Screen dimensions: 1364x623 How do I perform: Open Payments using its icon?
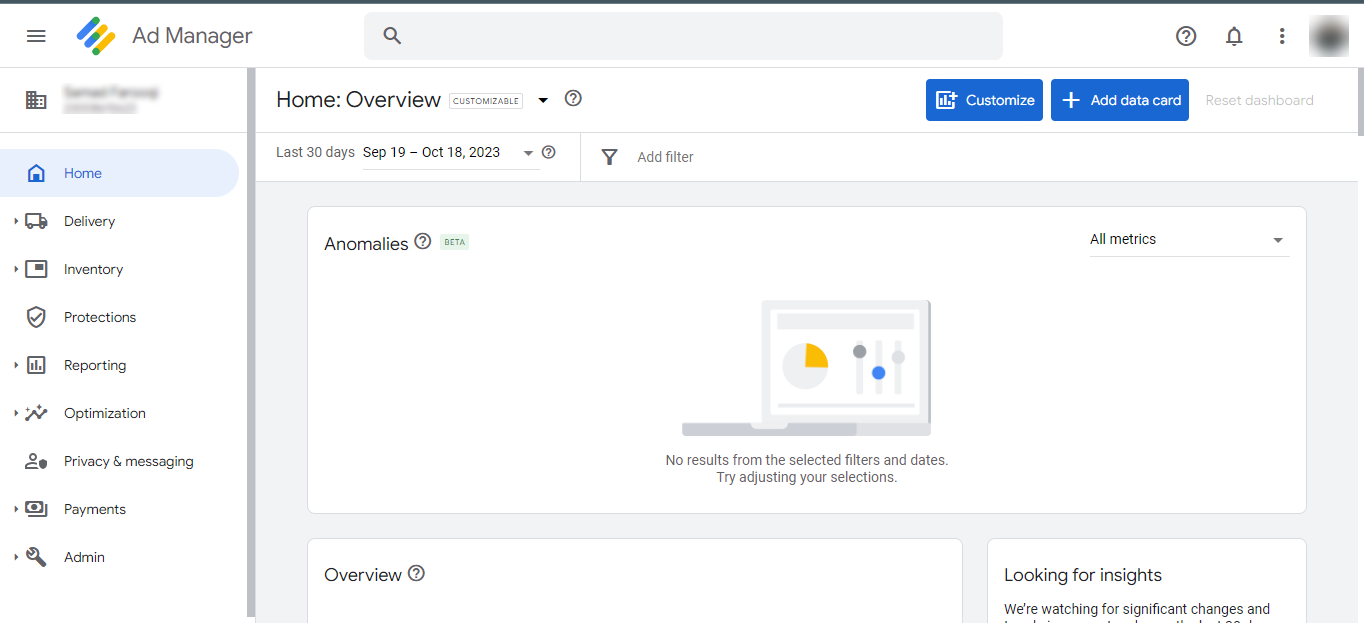click(37, 509)
